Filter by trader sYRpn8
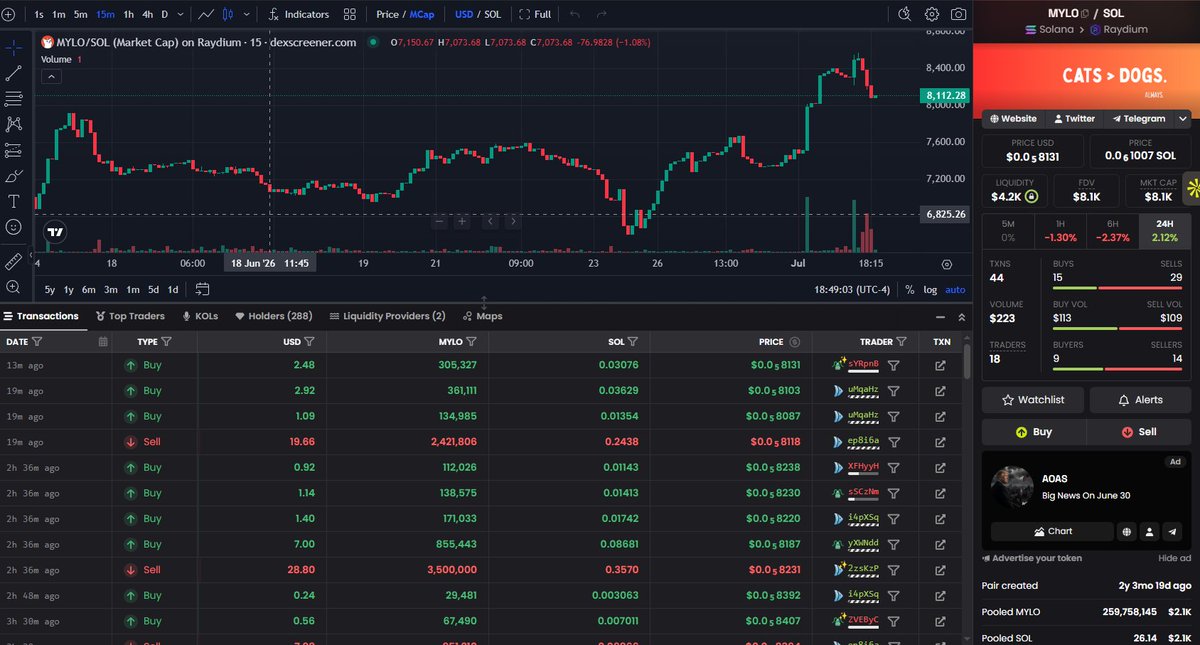This screenshot has width=1200, height=645. point(894,365)
